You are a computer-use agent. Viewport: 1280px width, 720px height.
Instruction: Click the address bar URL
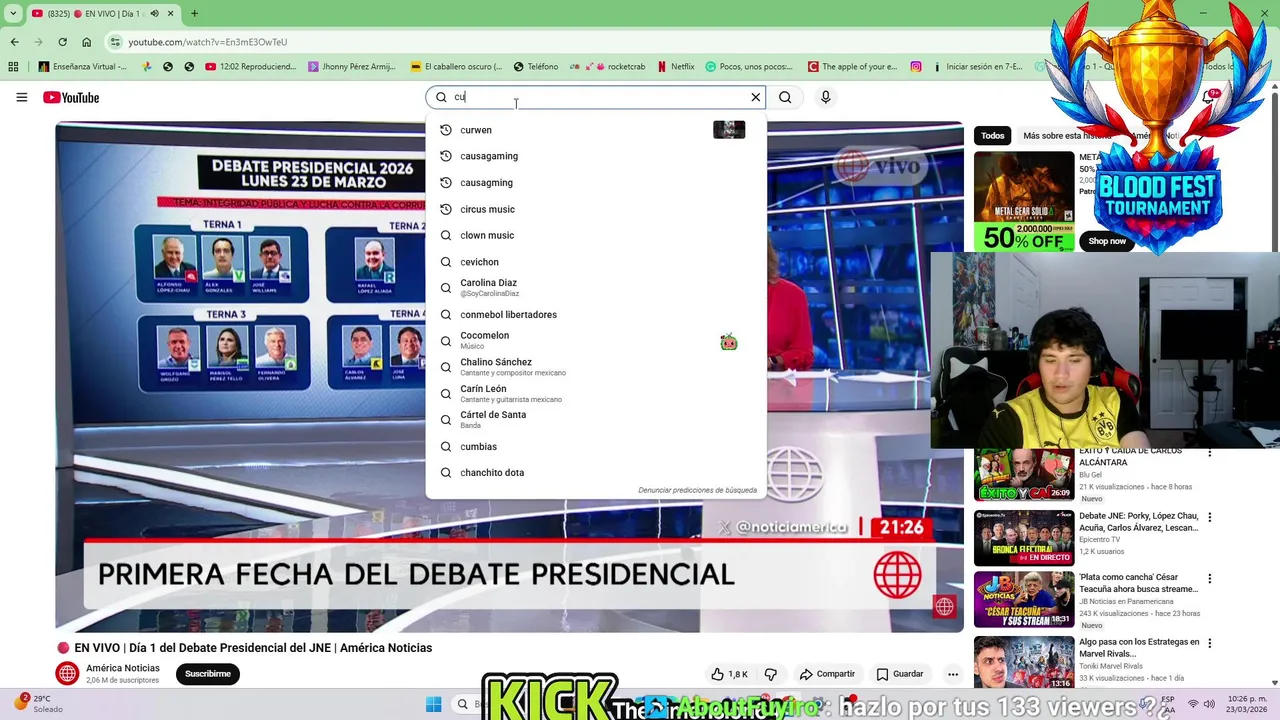[208, 42]
